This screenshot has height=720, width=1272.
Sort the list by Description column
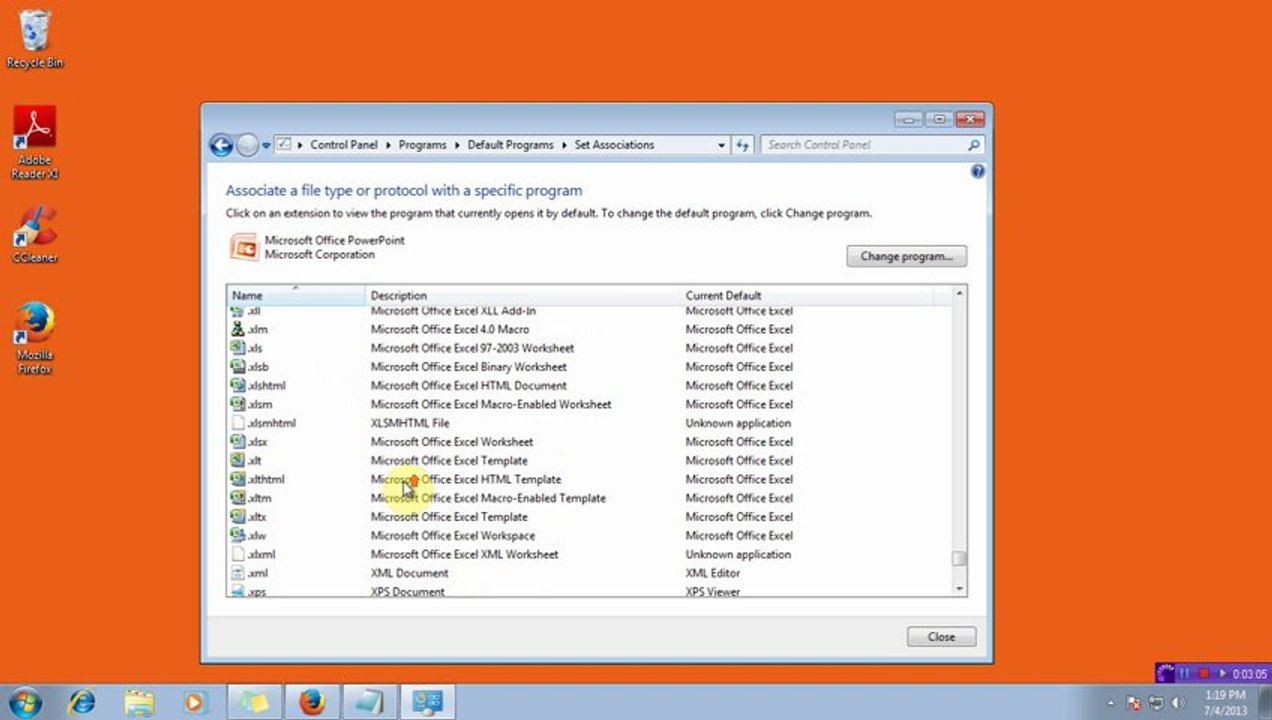coord(523,295)
